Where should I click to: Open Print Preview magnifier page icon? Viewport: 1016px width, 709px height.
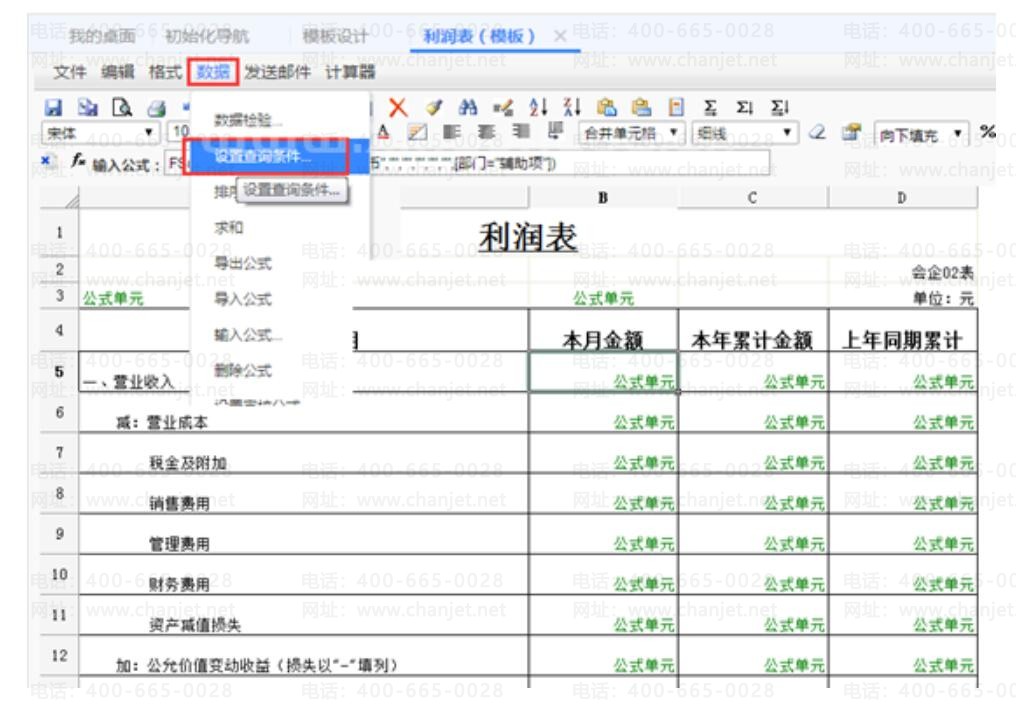(122, 108)
